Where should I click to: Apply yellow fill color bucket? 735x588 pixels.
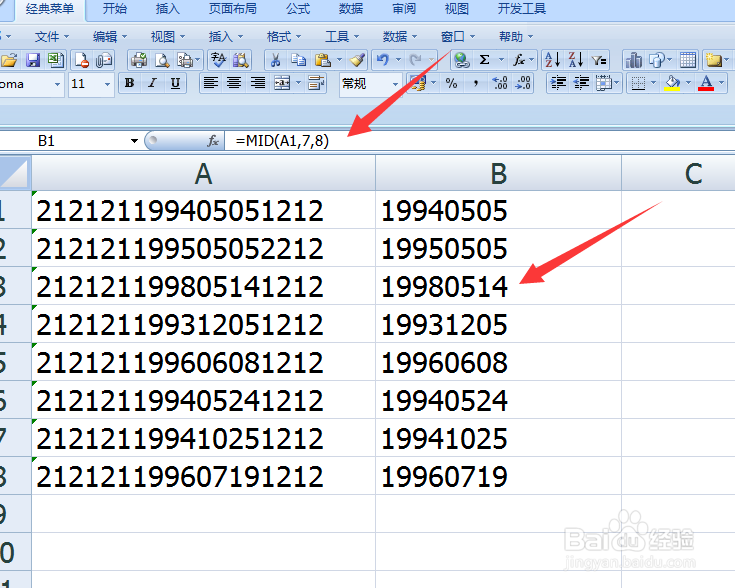point(672,83)
